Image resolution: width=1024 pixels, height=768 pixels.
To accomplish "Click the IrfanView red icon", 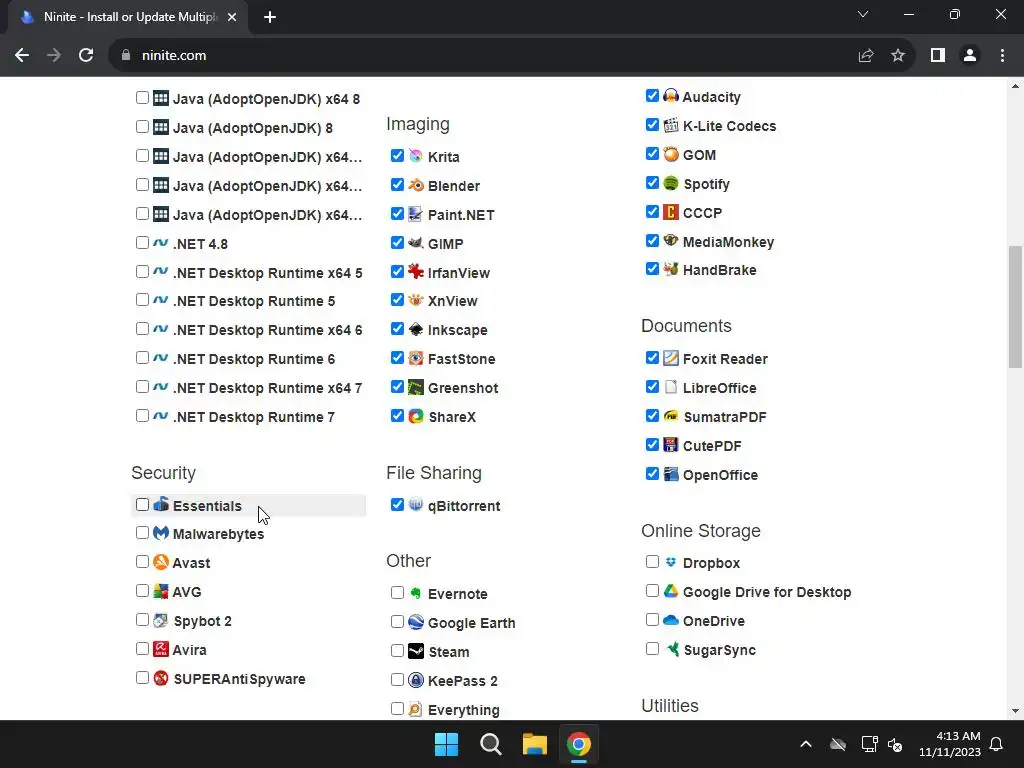I will [x=415, y=272].
